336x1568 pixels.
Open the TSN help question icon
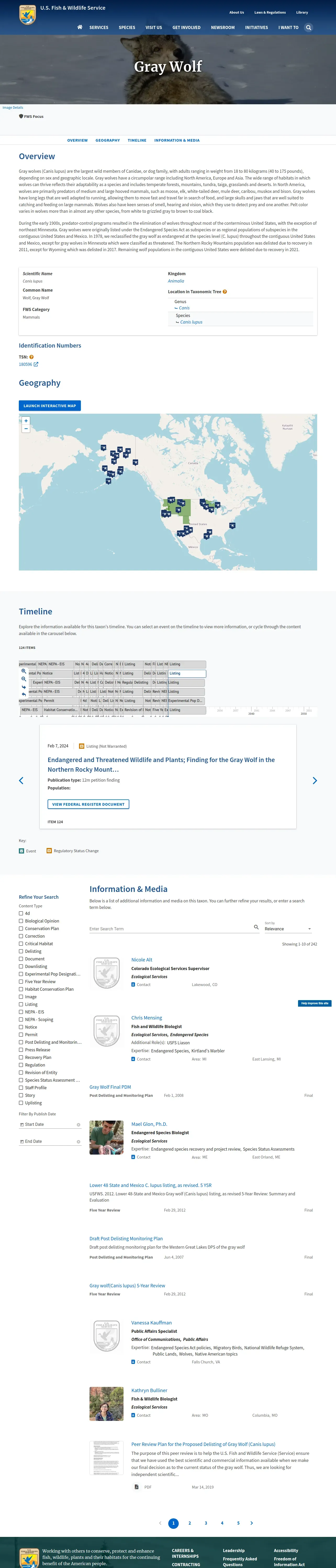31,357
